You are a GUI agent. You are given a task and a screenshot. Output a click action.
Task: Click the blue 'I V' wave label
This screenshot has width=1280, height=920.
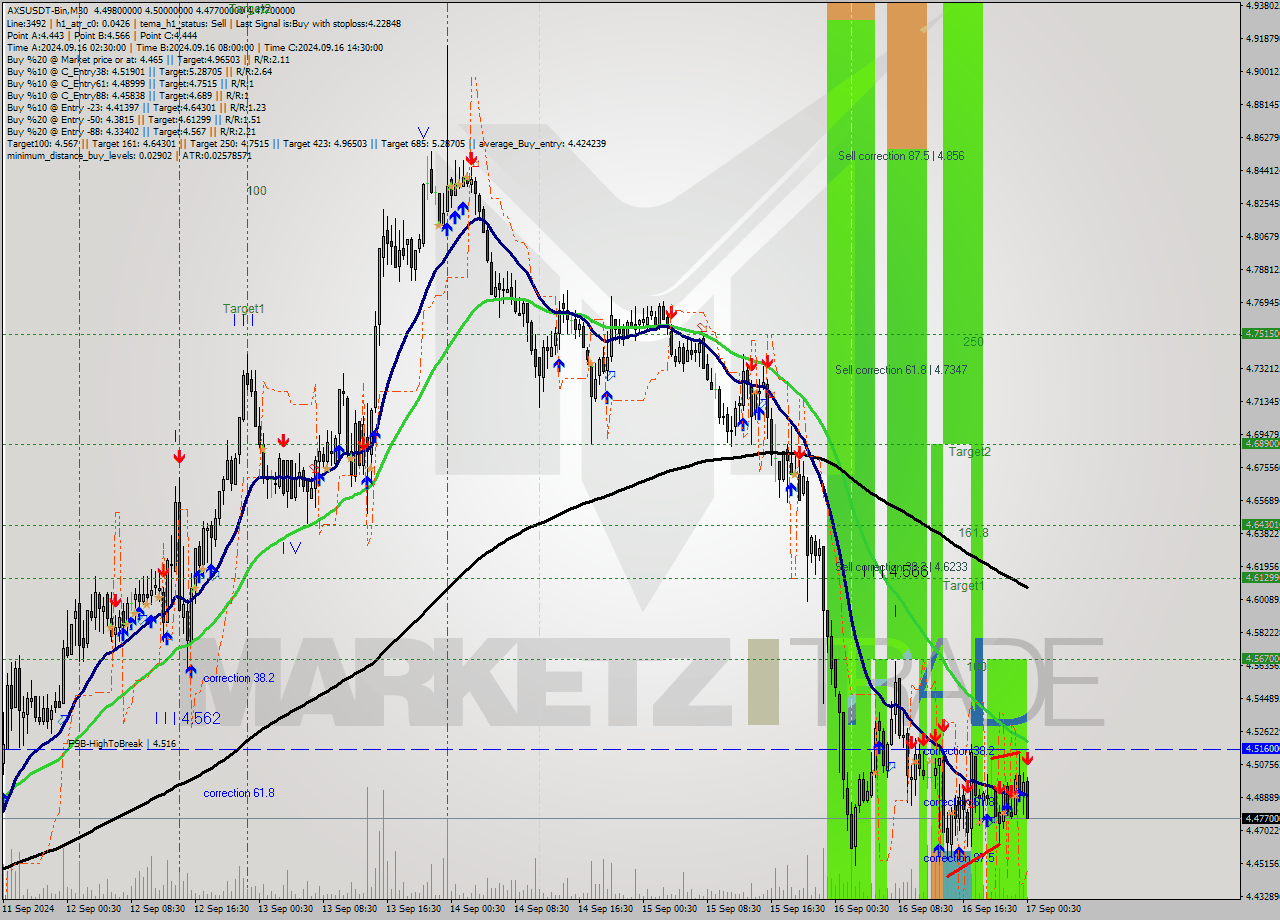coord(291,547)
